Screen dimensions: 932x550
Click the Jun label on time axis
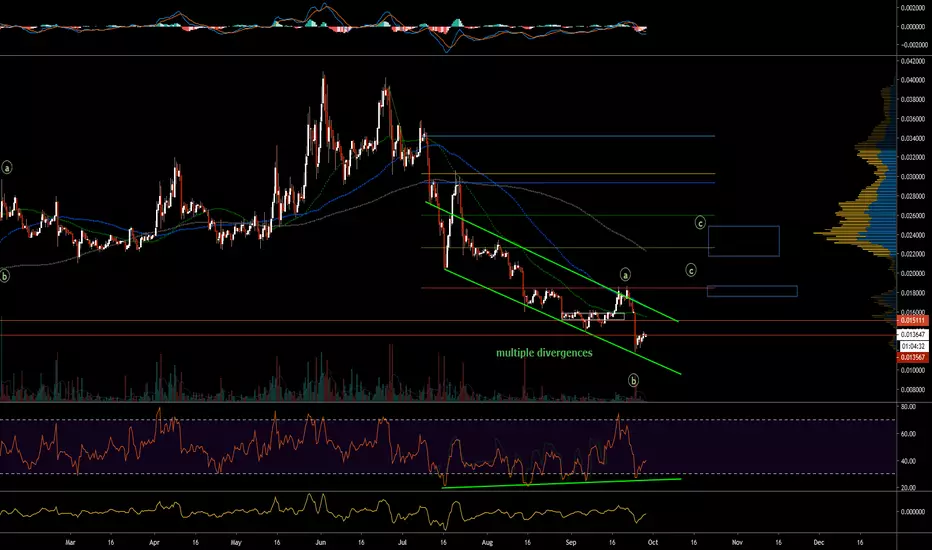320,542
